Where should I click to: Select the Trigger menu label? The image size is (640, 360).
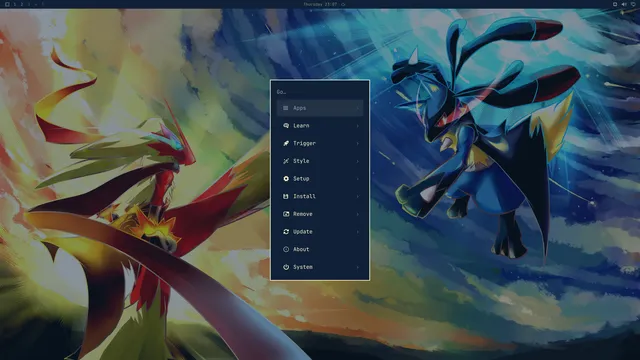304,143
